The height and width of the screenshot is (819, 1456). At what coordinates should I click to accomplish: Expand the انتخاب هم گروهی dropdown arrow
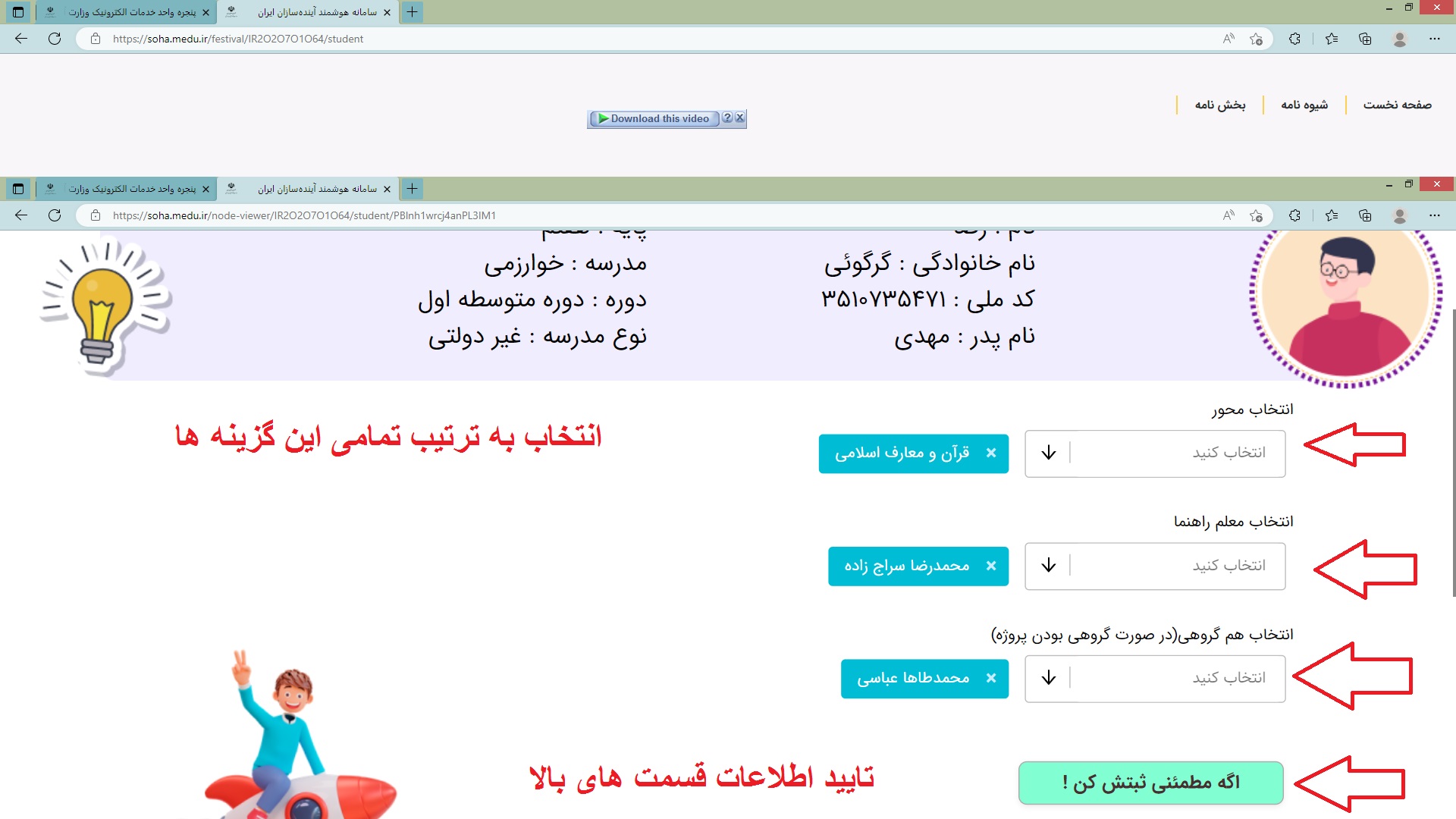click(1048, 678)
